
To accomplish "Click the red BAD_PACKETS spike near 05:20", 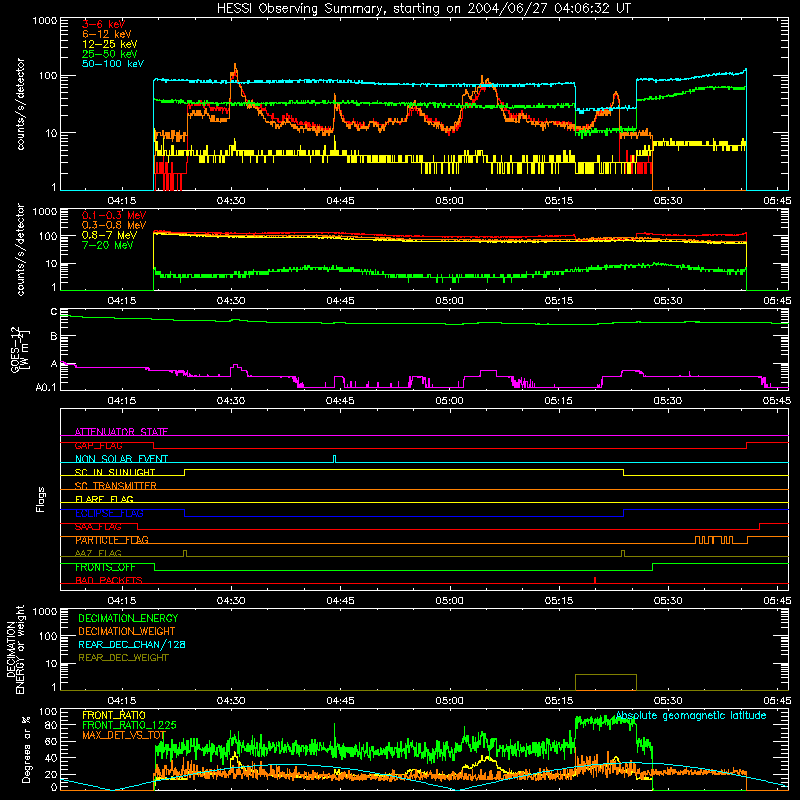I will [x=595, y=580].
